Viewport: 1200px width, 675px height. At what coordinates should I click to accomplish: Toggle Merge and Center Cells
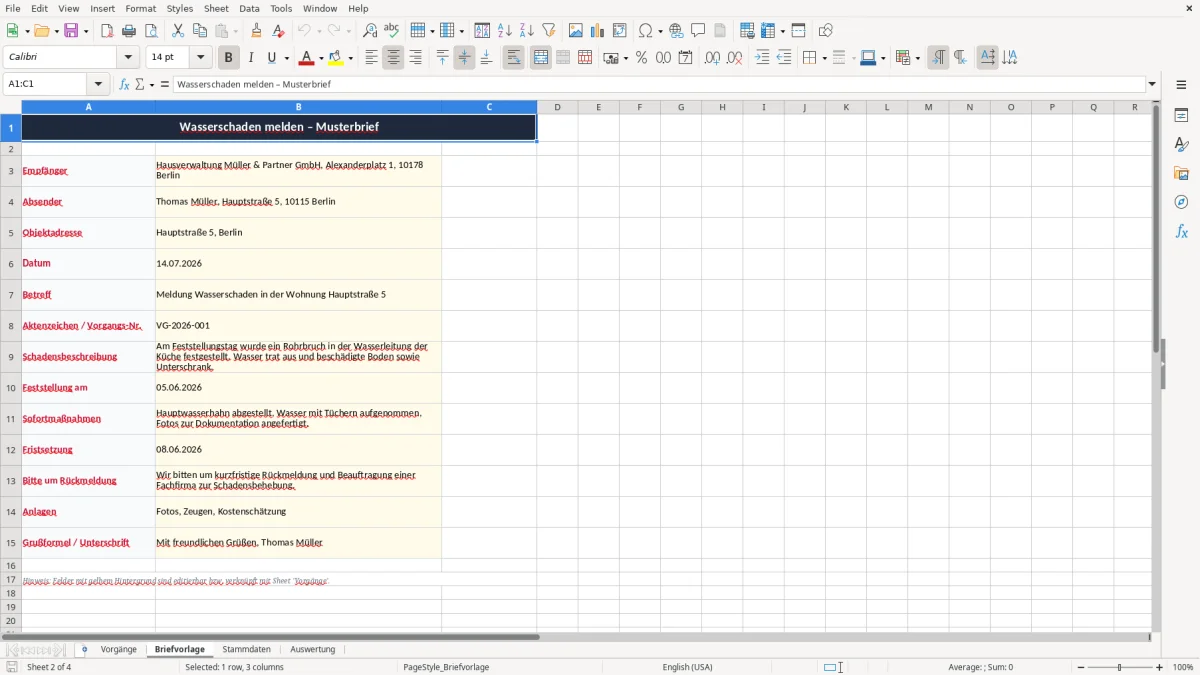coord(541,58)
